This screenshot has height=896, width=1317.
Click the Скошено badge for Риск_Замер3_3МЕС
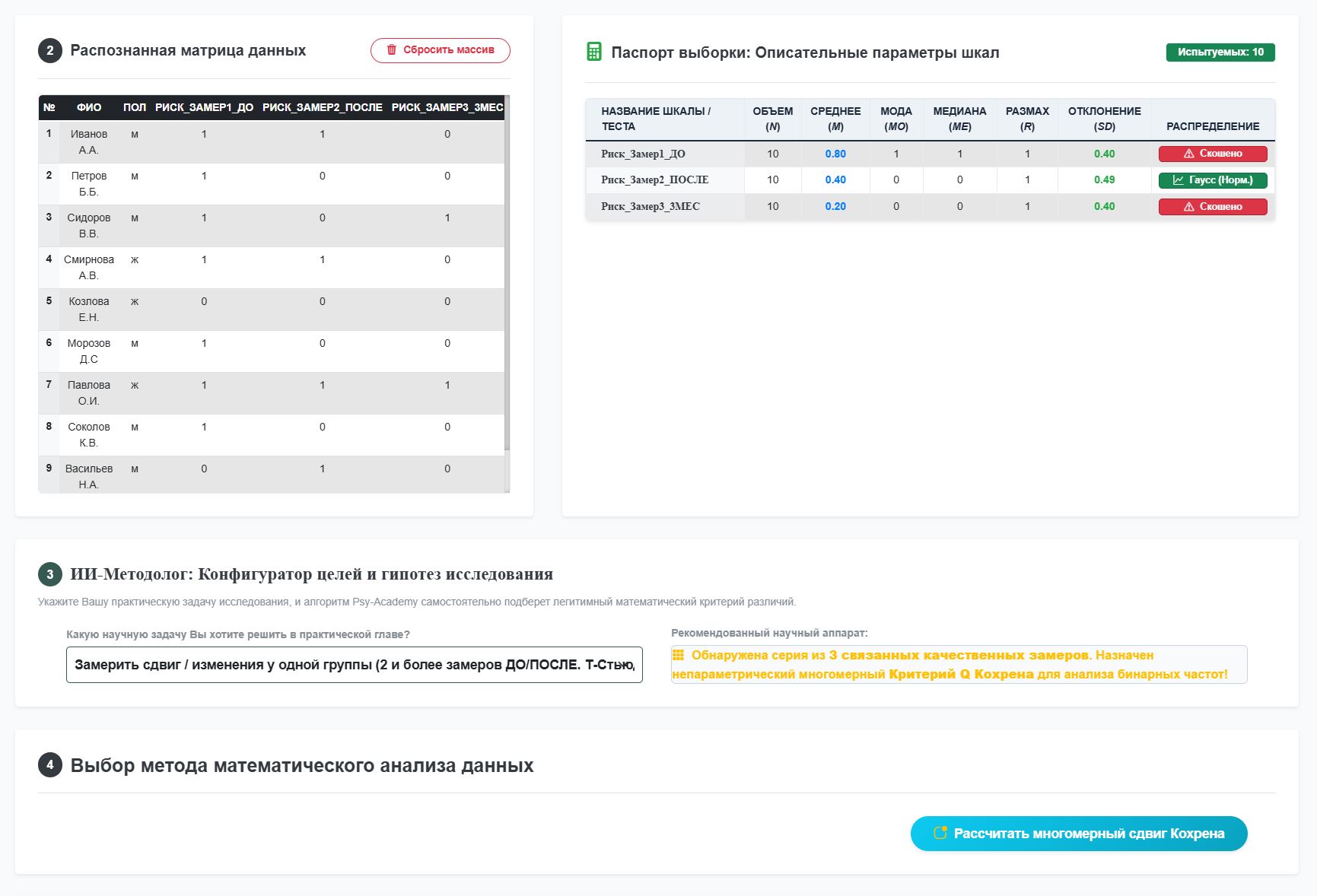[x=1213, y=207]
